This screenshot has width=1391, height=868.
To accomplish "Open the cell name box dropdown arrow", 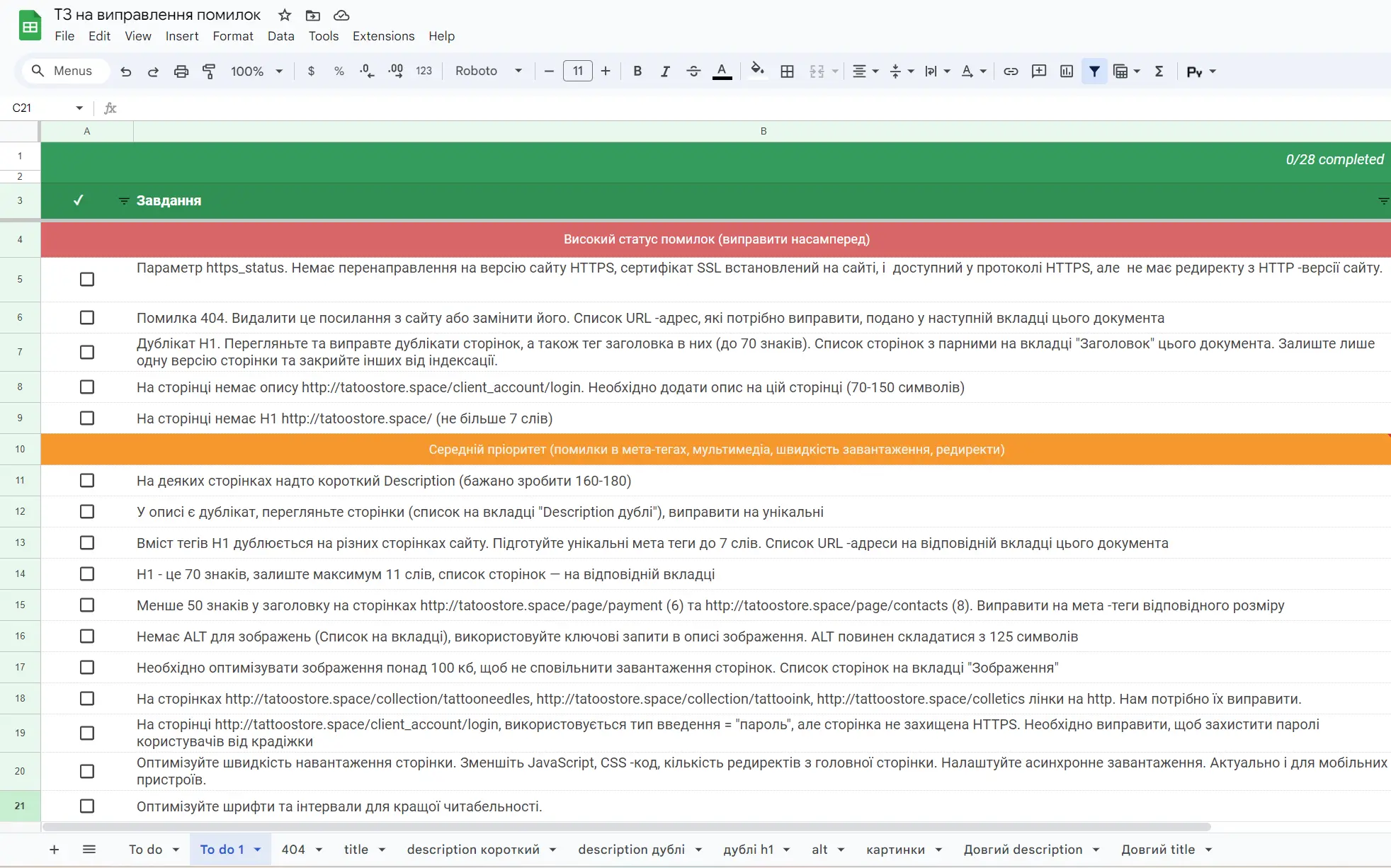I will (x=79, y=108).
